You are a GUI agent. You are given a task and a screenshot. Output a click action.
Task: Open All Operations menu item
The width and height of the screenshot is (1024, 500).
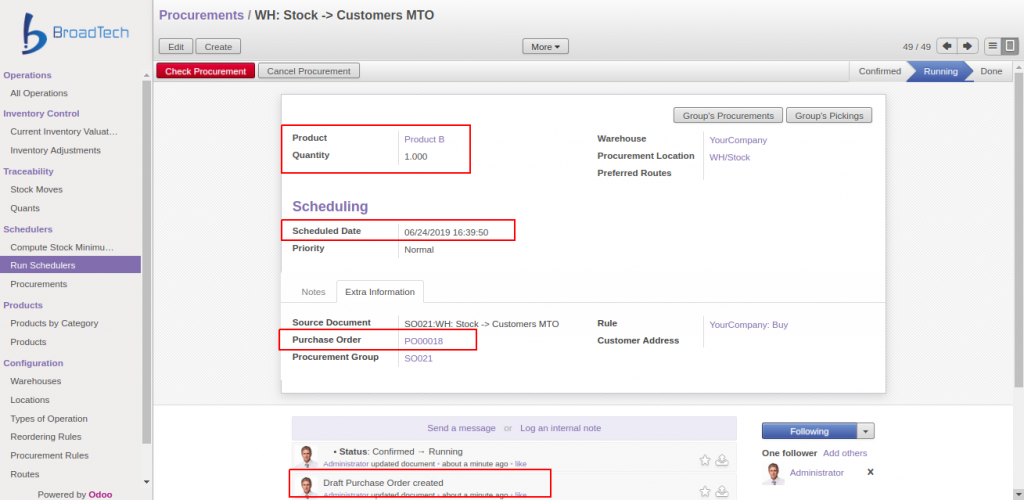39,93
